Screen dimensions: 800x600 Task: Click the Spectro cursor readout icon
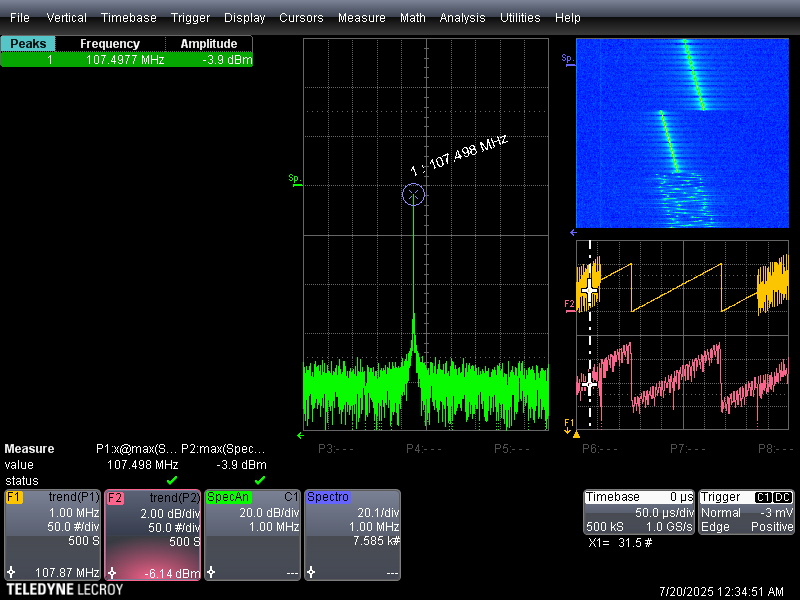(x=311, y=572)
